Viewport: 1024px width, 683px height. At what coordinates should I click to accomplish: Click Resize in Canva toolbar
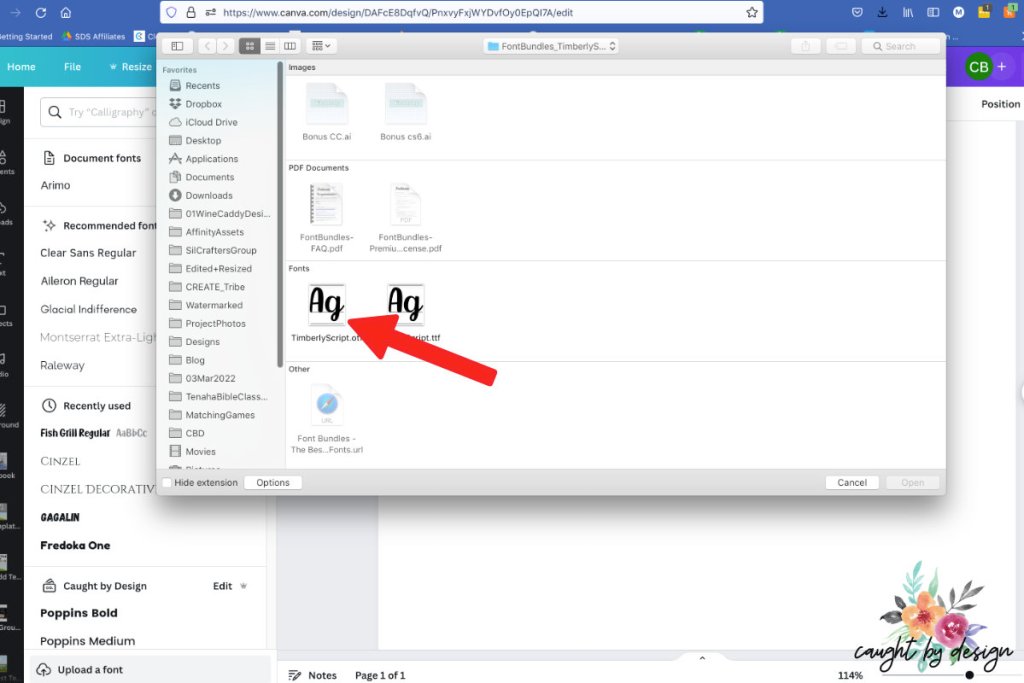pos(130,67)
